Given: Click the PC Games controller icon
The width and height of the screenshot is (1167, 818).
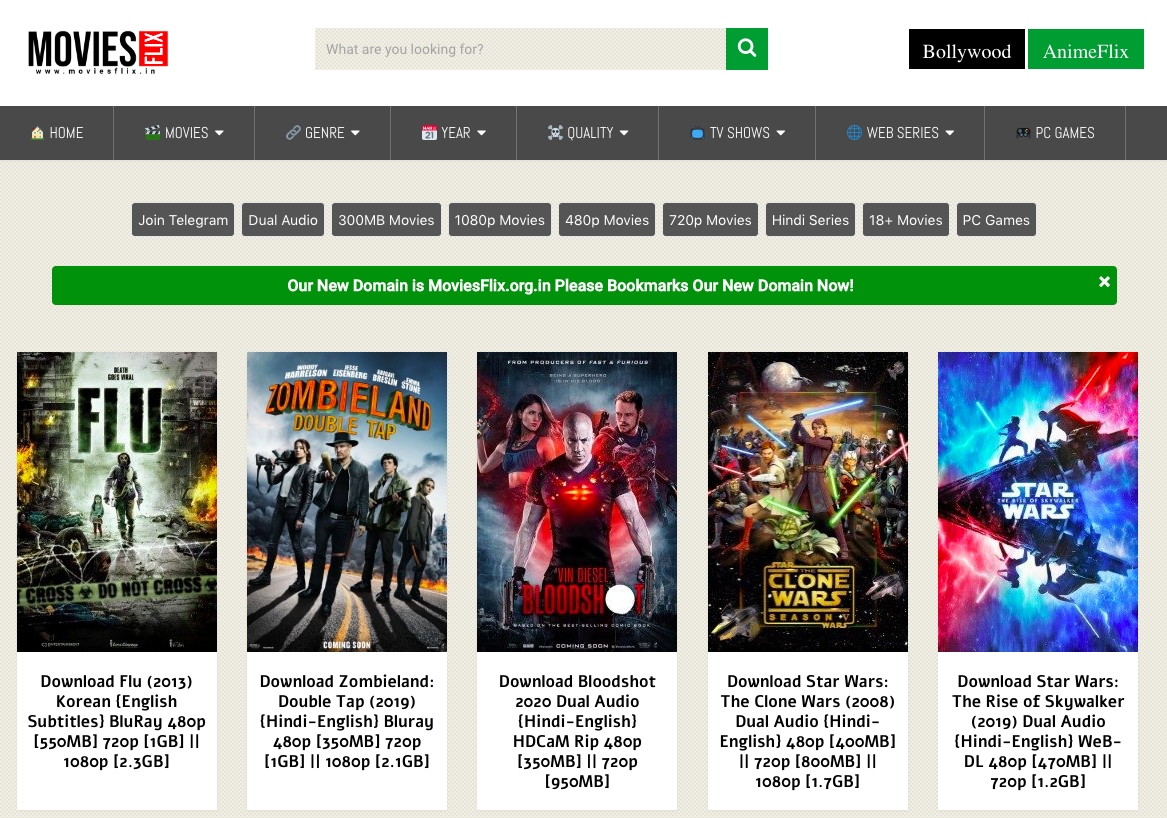Looking at the screenshot, I should click(x=1023, y=133).
